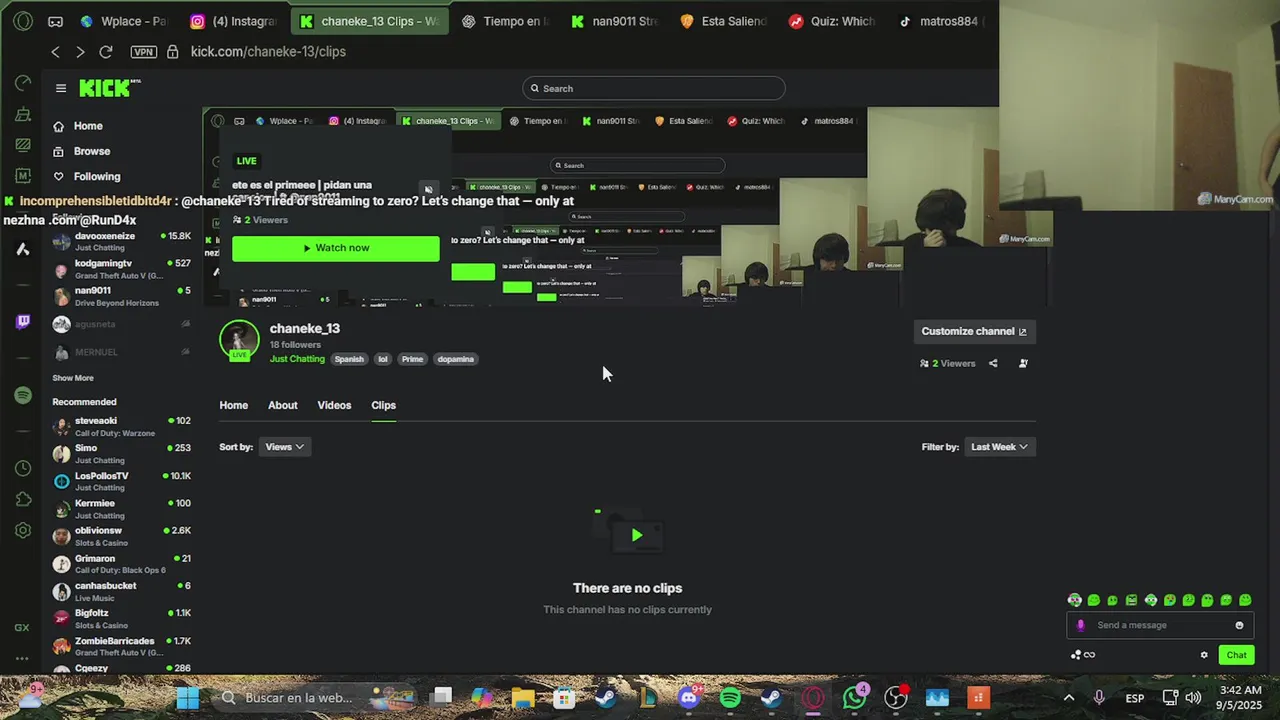Viewport: 1280px width, 720px height.
Task: Open the Twitch panel in the Opera sidebar
Action: 22,321
